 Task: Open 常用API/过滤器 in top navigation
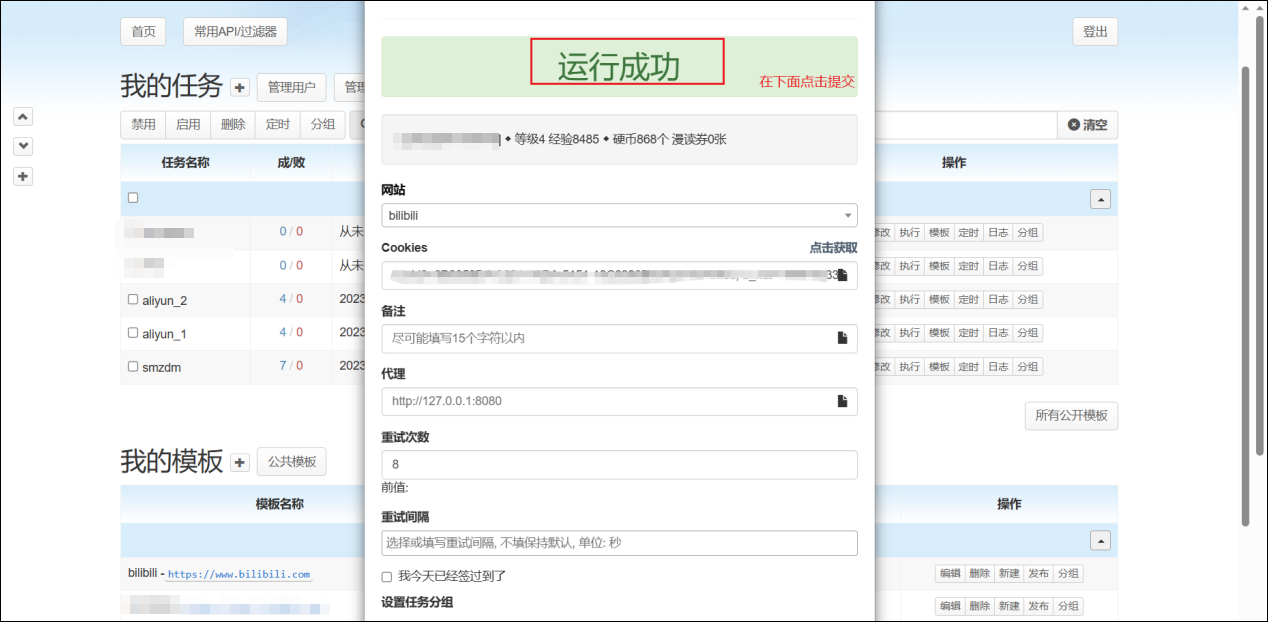235,32
